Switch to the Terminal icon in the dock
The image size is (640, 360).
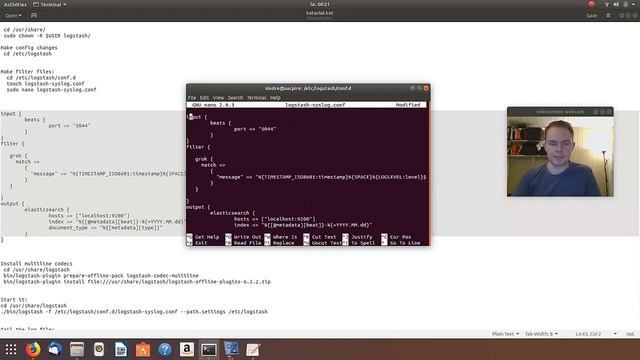[x=209, y=349]
